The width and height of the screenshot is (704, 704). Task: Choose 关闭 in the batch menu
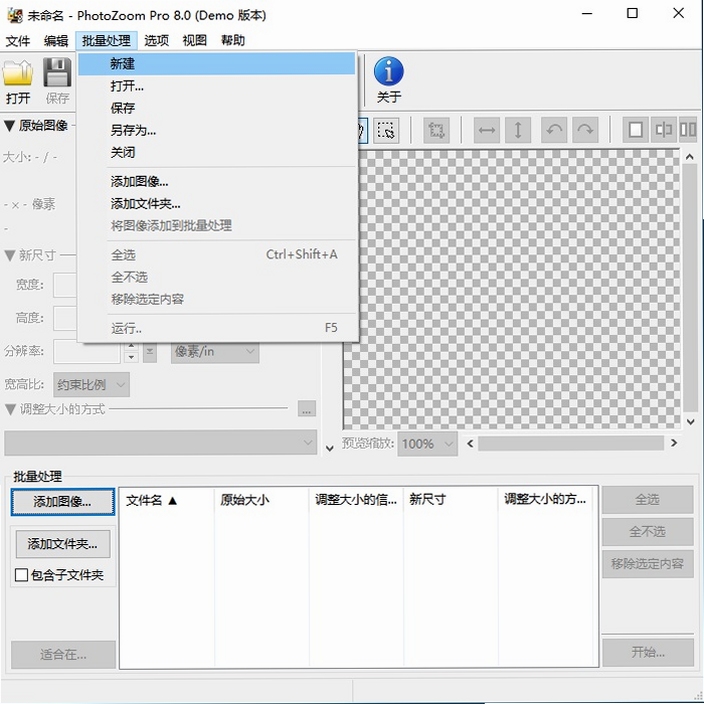[217, 153]
